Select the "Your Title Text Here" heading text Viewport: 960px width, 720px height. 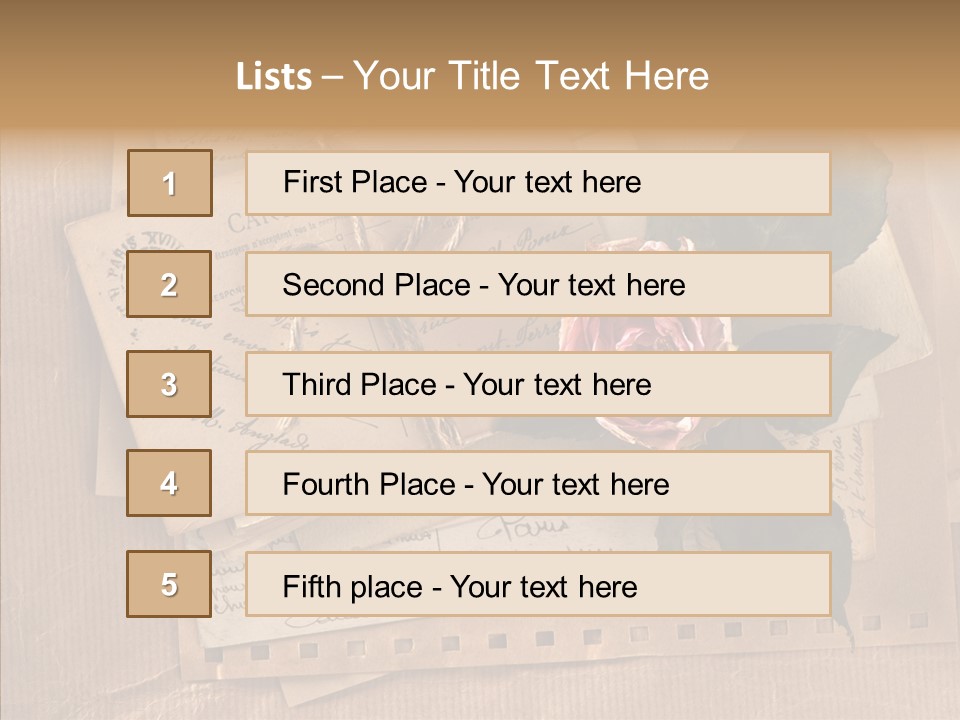(531, 76)
